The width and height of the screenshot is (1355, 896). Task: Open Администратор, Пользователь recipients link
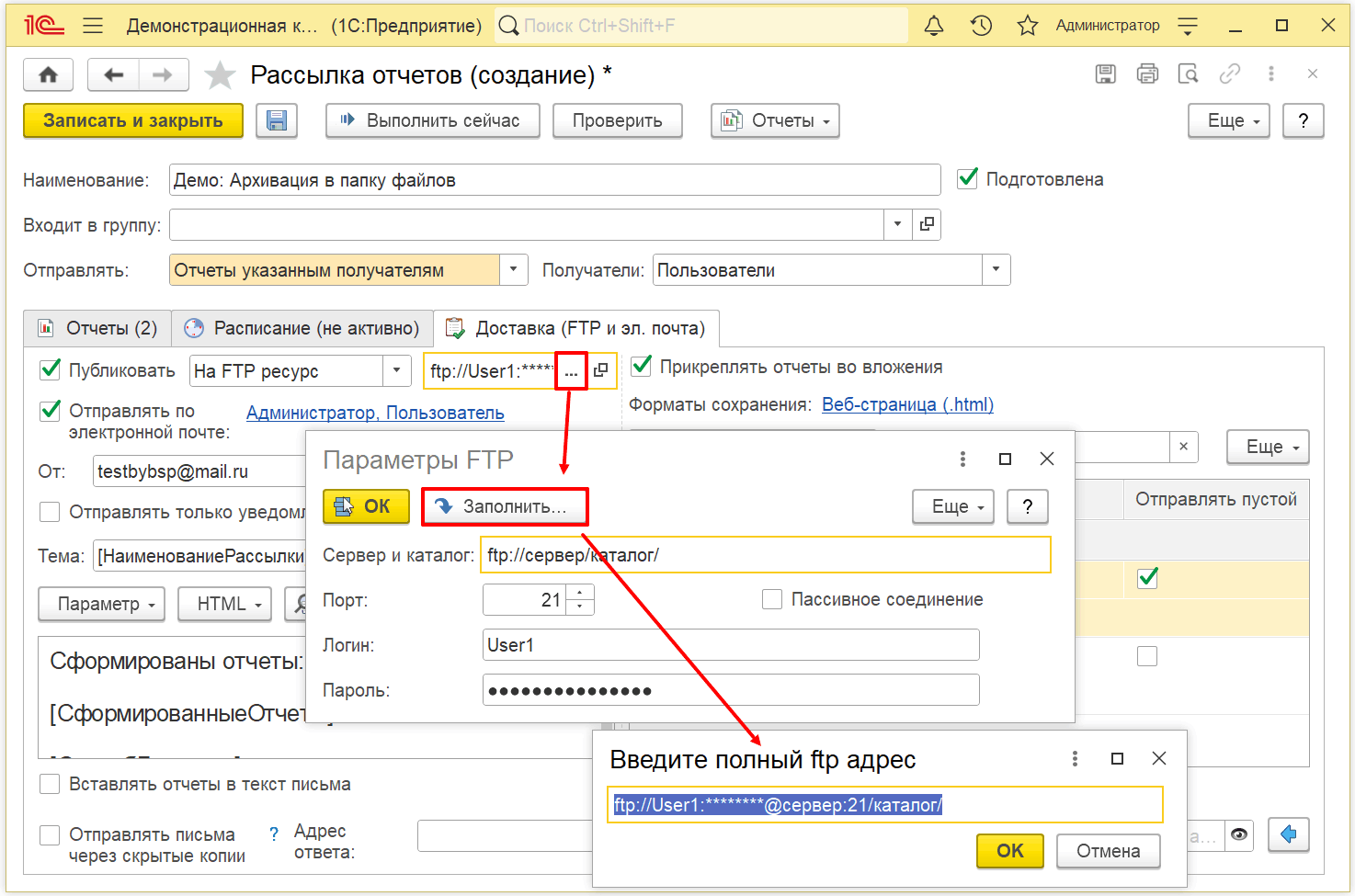pyautogui.click(x=375, y=413)
